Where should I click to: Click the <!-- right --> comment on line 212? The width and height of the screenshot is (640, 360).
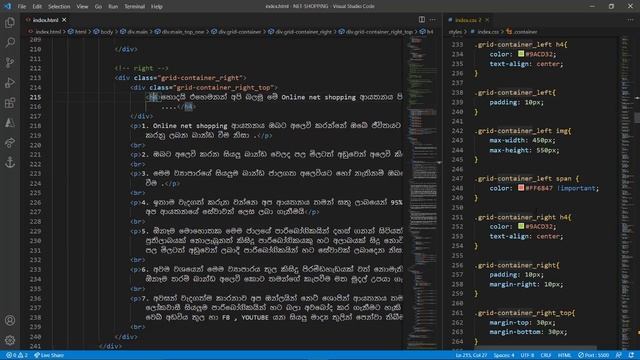point(141,68)
